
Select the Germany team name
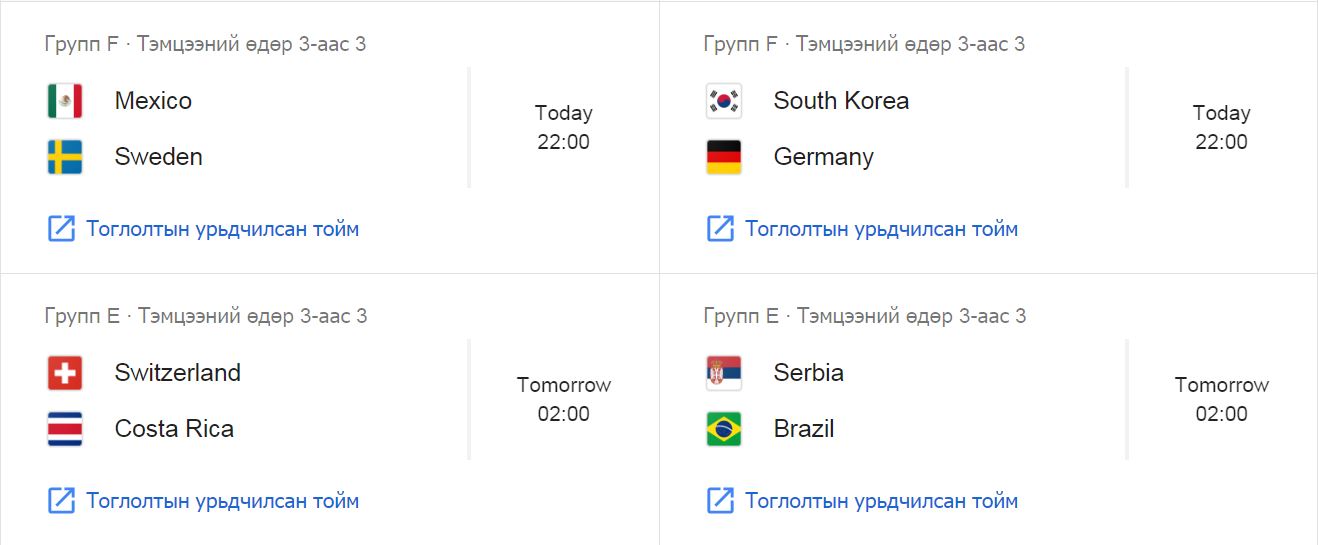824,157
